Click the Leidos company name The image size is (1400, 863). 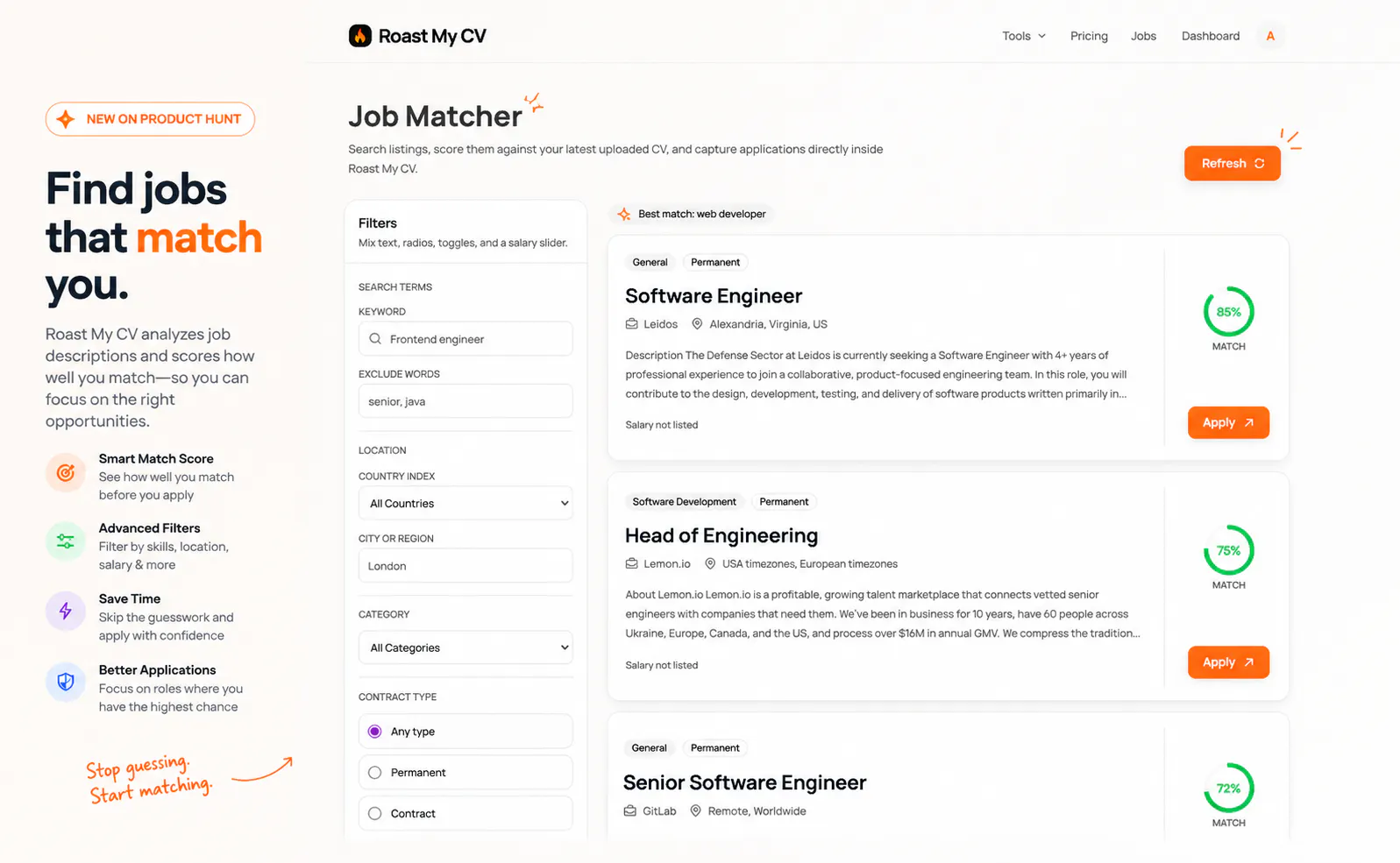tap(660, 324)
